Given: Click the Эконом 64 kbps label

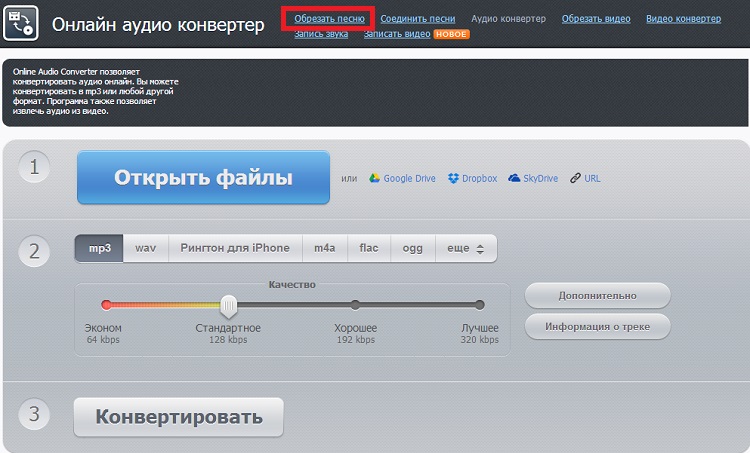Looking at the screenshot, I should coord(103,333).
